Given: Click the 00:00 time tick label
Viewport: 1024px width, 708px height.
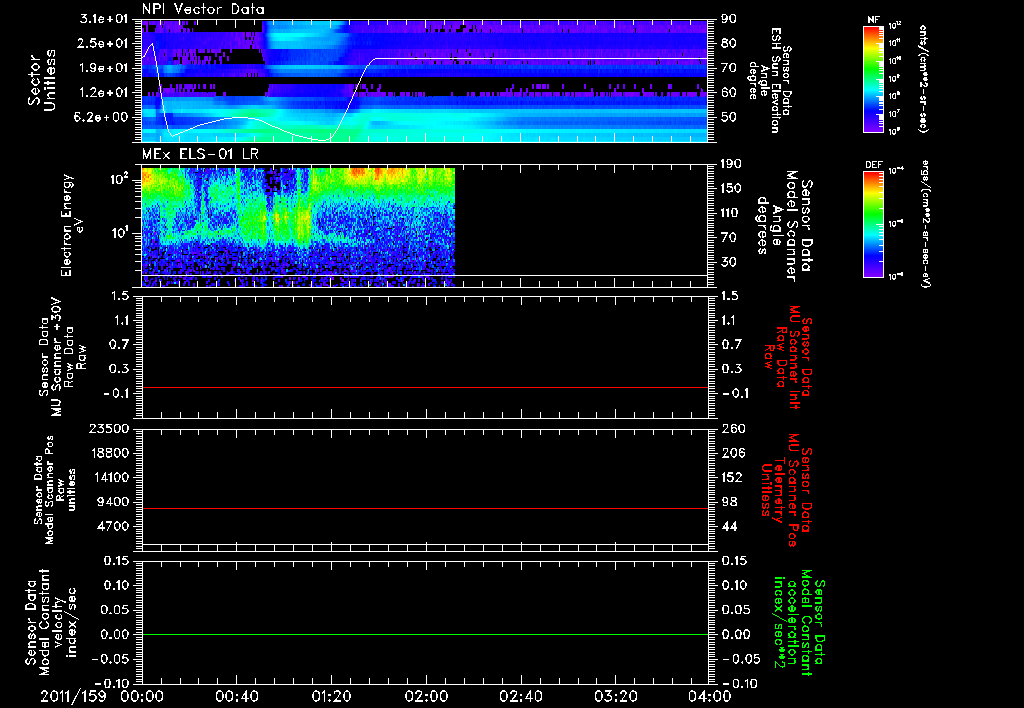Looking at the screenshot, I should (142, 696).
